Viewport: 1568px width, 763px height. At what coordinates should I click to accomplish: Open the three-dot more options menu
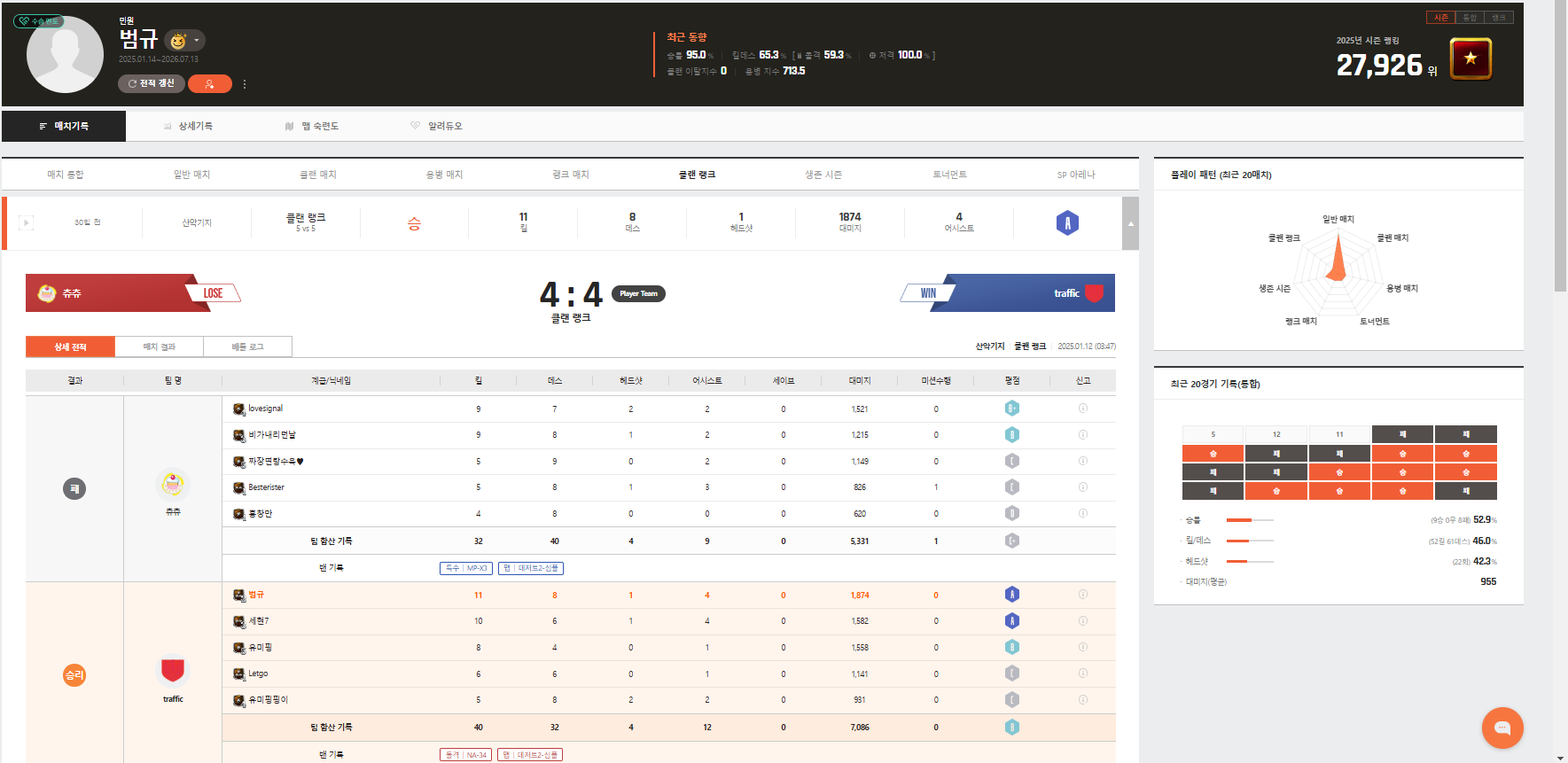(x=245, y=84)
